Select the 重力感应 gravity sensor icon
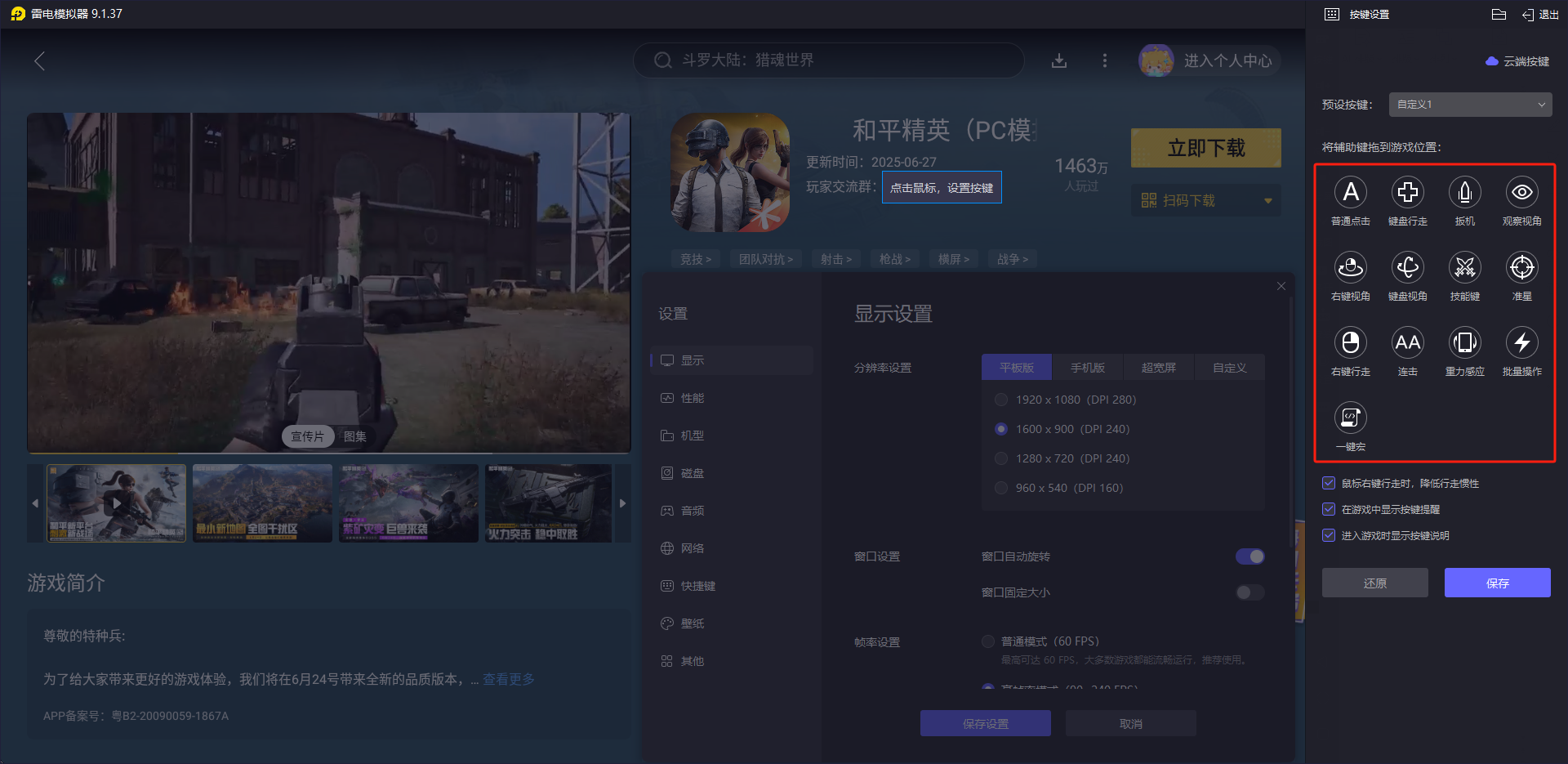This screenshot has width=1568, height=764. pos(1464,343)
